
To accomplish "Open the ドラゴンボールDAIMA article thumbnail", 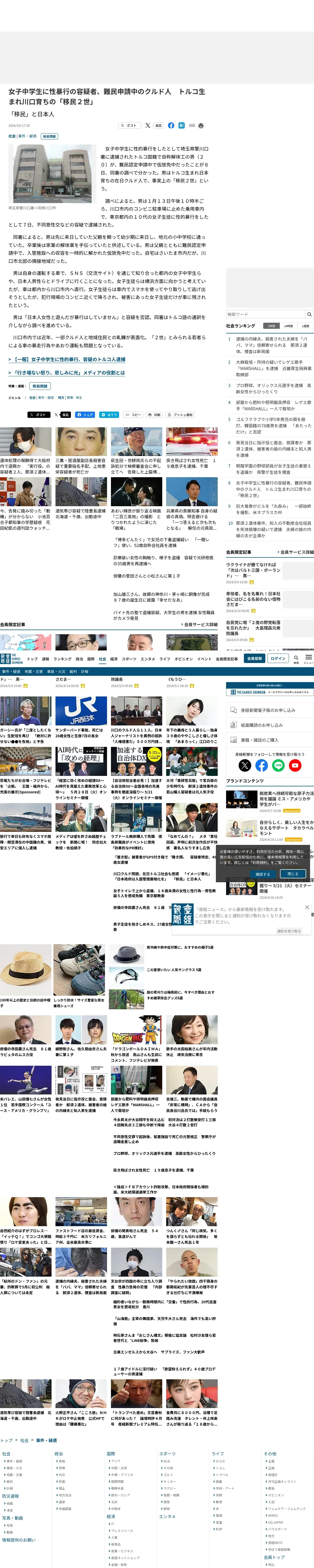I will (137, 1030).
